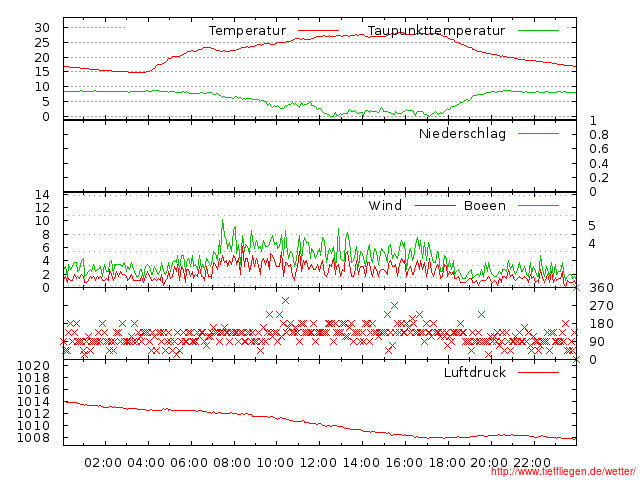Click the red Wind legend line
Screen dimensions: 640x480
tap(435, 205)
